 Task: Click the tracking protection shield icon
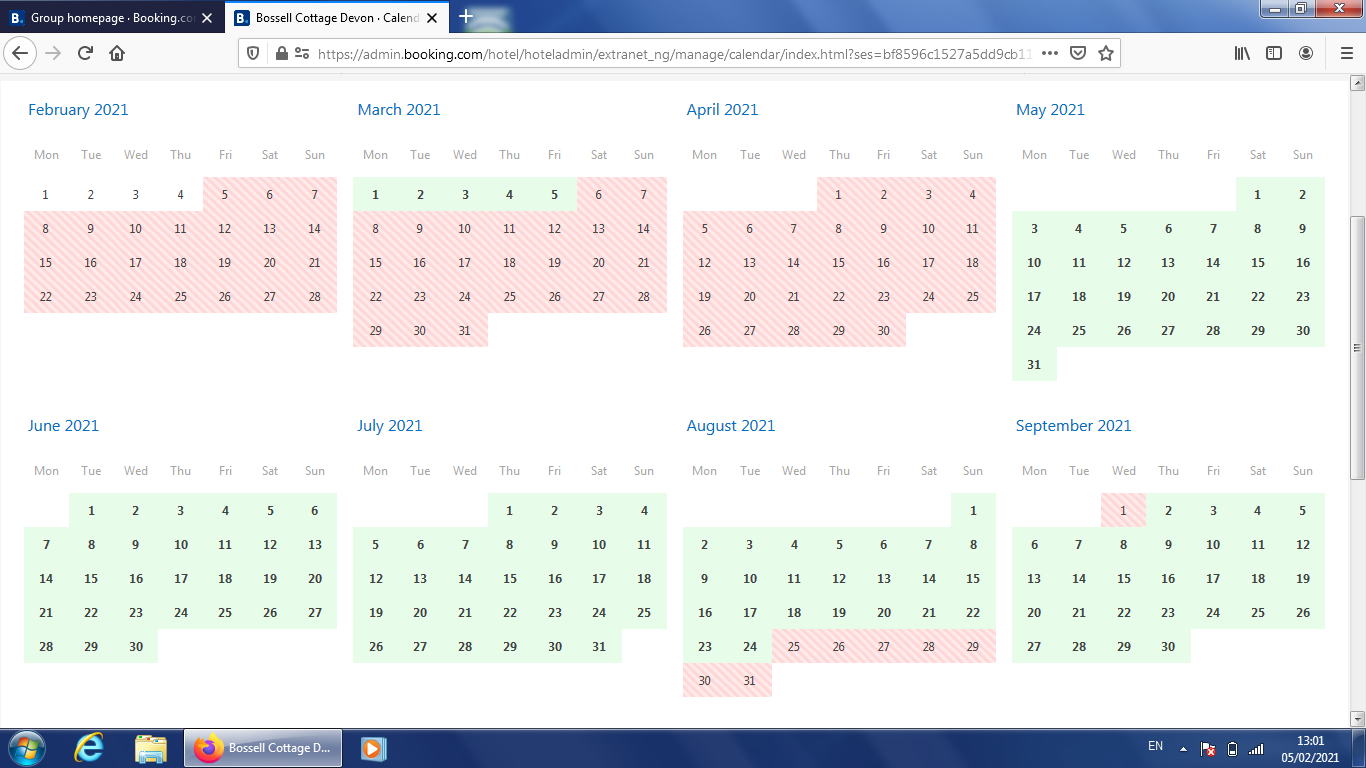coord(253,54)
